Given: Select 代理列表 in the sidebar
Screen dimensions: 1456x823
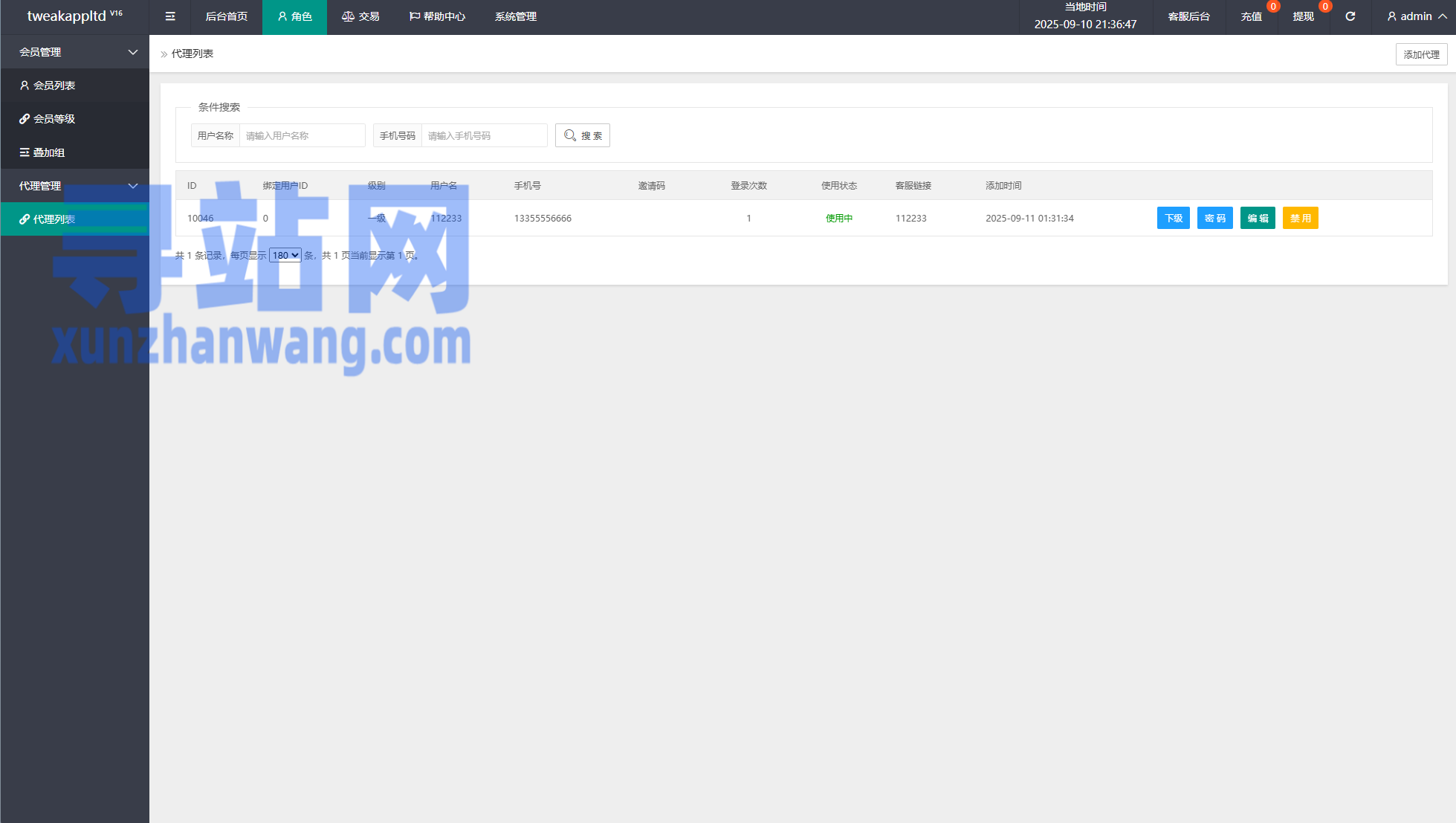Looking at the screenshot, I should (x=54, y=219).
